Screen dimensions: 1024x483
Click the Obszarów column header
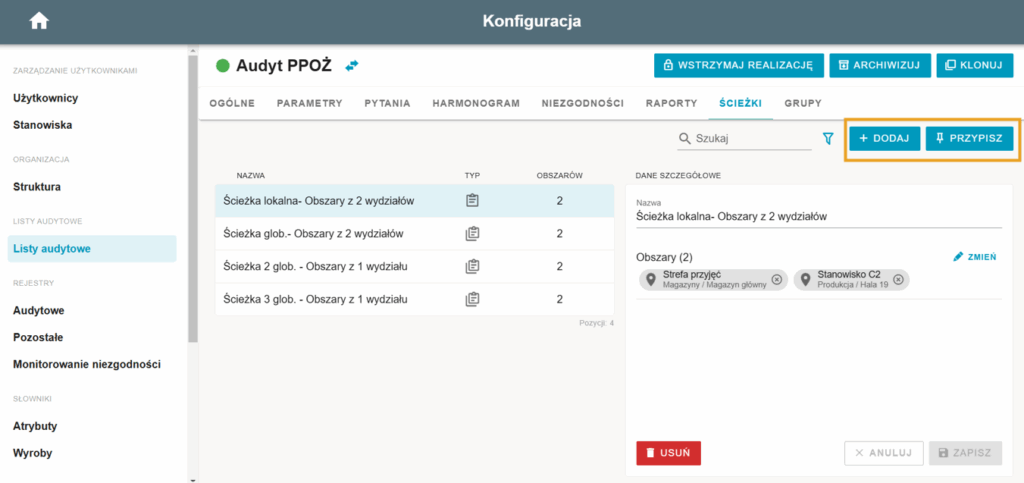560,175
